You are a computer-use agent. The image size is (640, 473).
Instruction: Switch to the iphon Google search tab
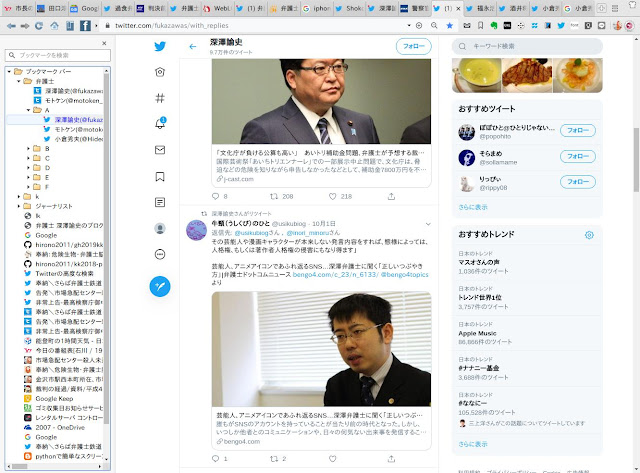318,8
